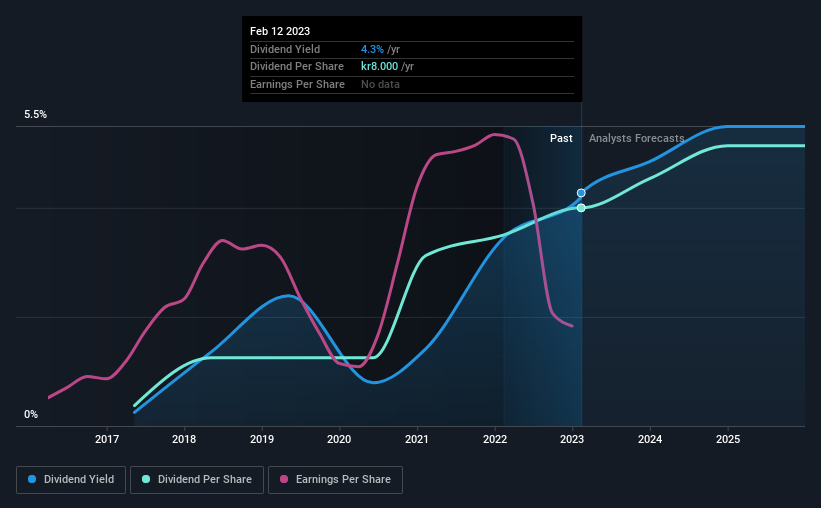Select the 2018 label on the time axis

(x=184, y=439)
